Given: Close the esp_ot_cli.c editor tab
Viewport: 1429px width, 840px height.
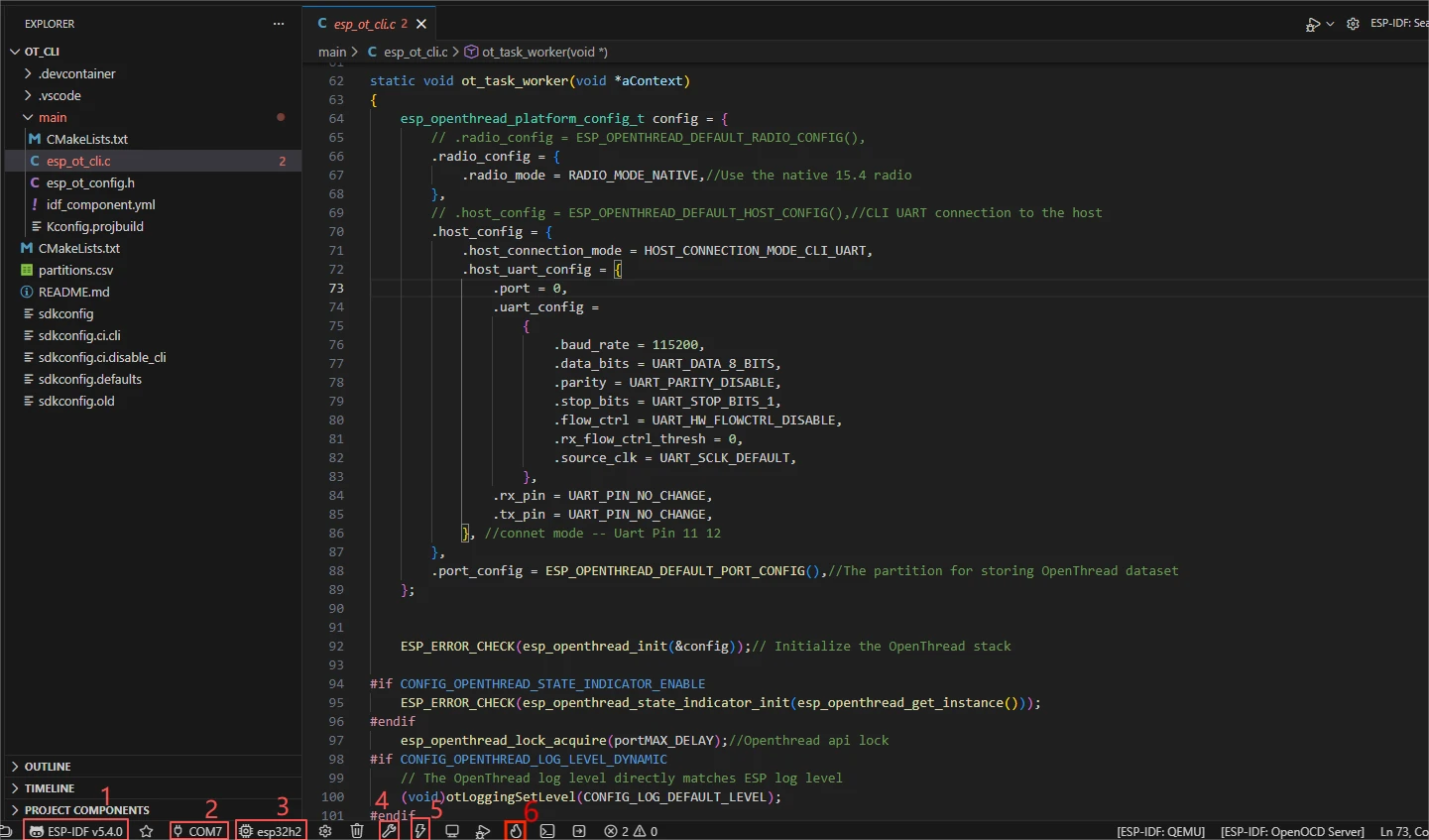Looking at the screenshot, I should pyautogui.click(x=421, y=24).
